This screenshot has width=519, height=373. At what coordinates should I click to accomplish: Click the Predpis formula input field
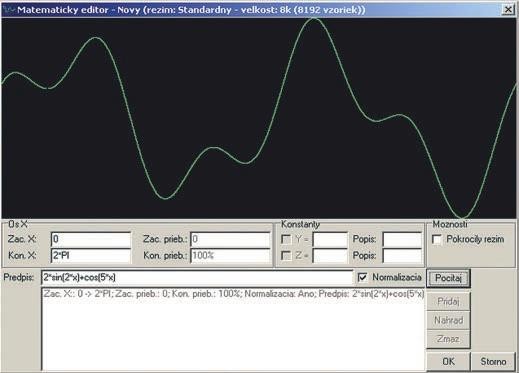click(x=197, y=277)
